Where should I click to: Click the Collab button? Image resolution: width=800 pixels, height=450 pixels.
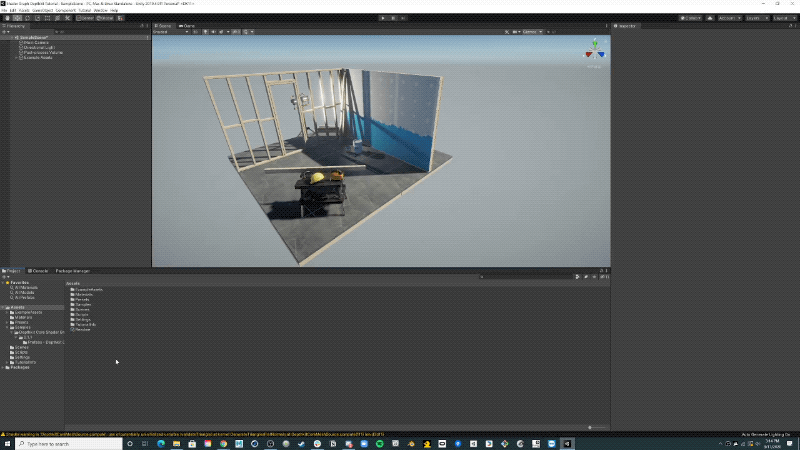(x=689, y=18)
